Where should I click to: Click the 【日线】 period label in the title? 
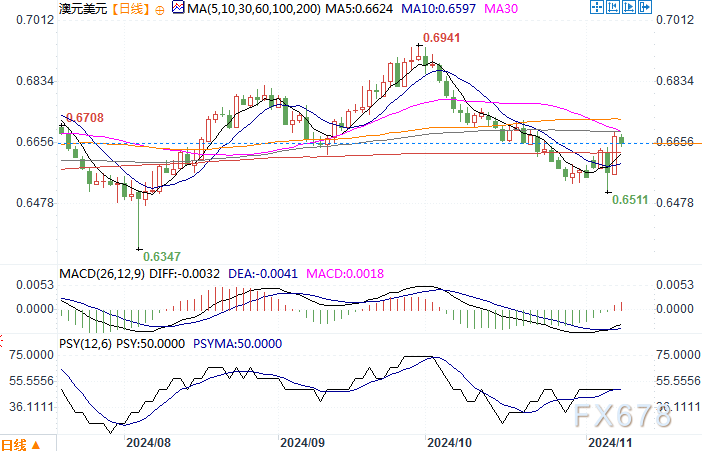(x=130, y=9)
